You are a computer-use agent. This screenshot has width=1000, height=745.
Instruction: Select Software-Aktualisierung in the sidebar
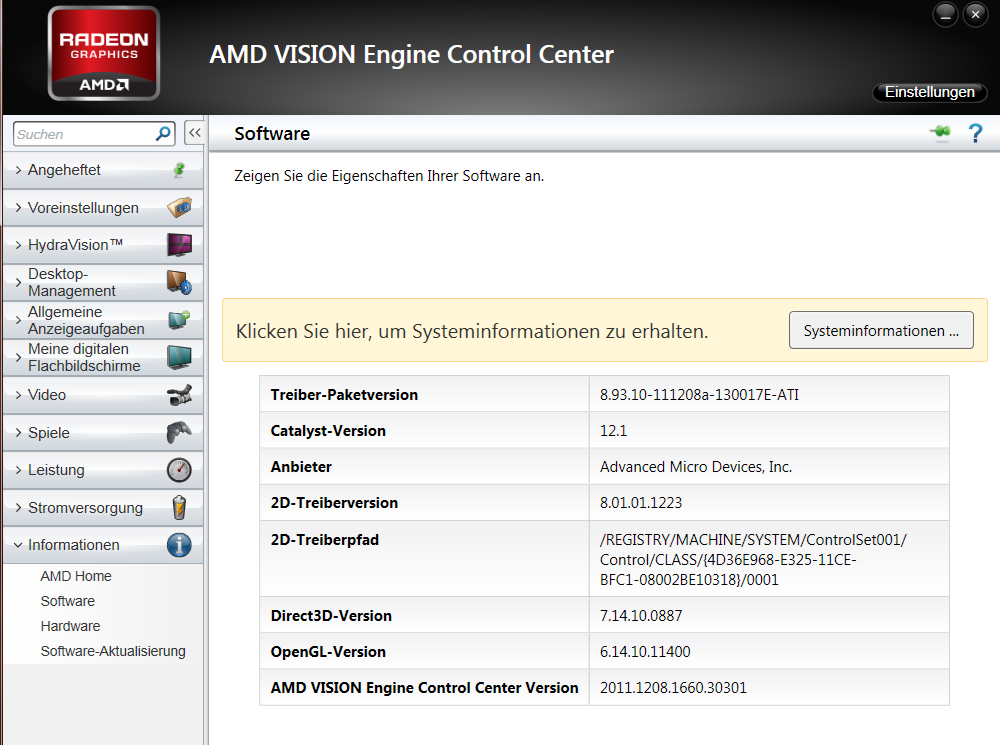(113, 651)
